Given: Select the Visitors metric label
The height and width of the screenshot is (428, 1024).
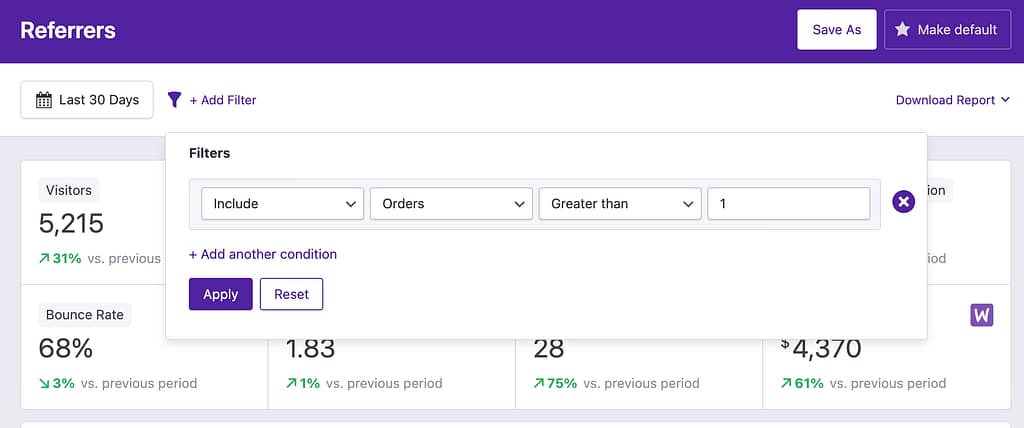Looking at the screenshot, I should (x=69, y=190).
